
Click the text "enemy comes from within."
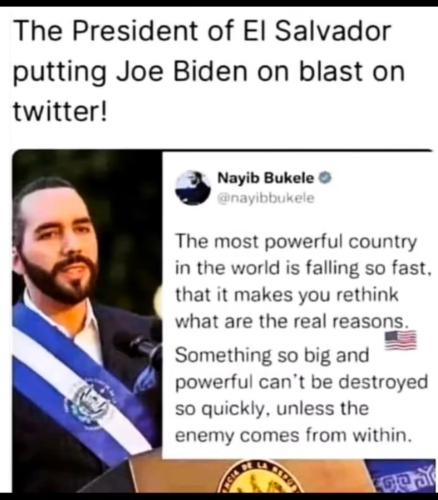(292, 435)
